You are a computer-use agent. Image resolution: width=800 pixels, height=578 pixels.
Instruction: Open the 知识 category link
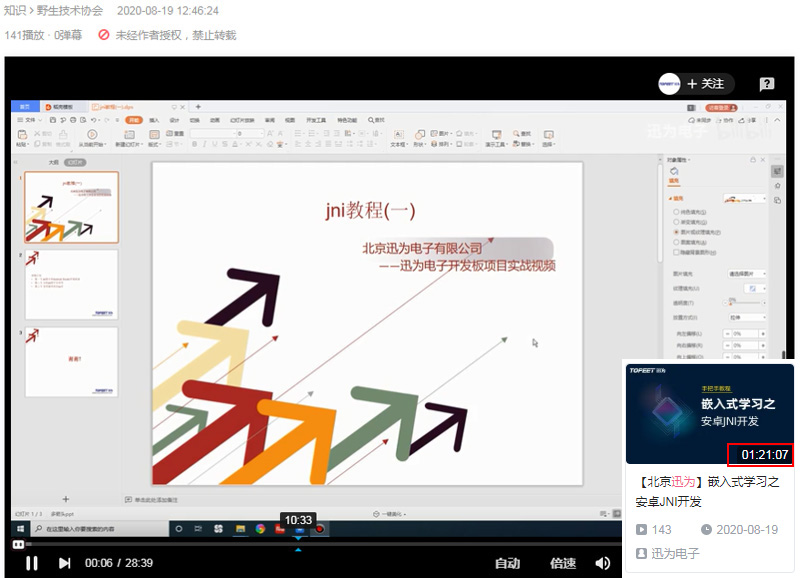tap(15, 11)
